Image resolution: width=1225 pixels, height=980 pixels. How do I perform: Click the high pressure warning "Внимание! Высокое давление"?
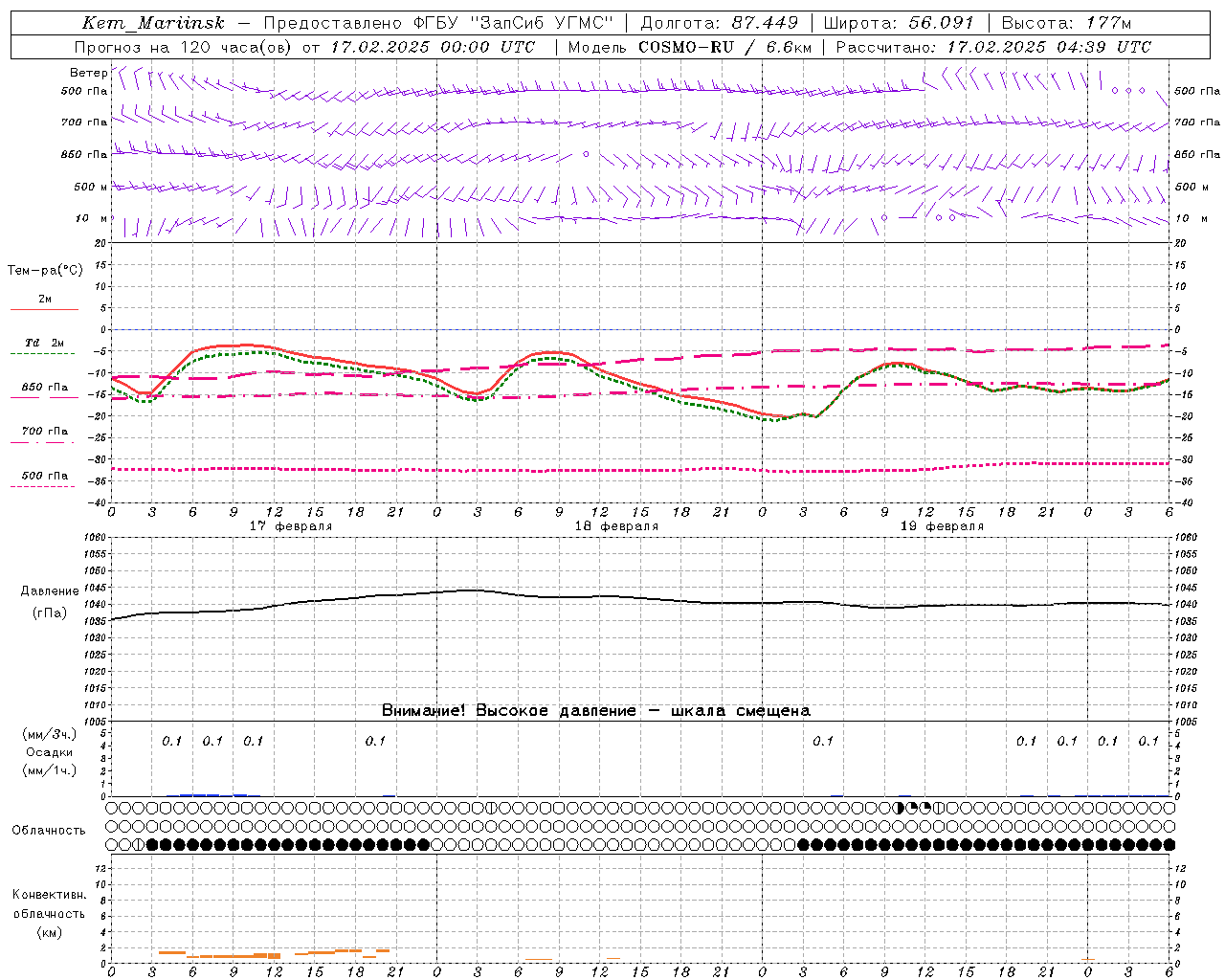click(508, 710)
